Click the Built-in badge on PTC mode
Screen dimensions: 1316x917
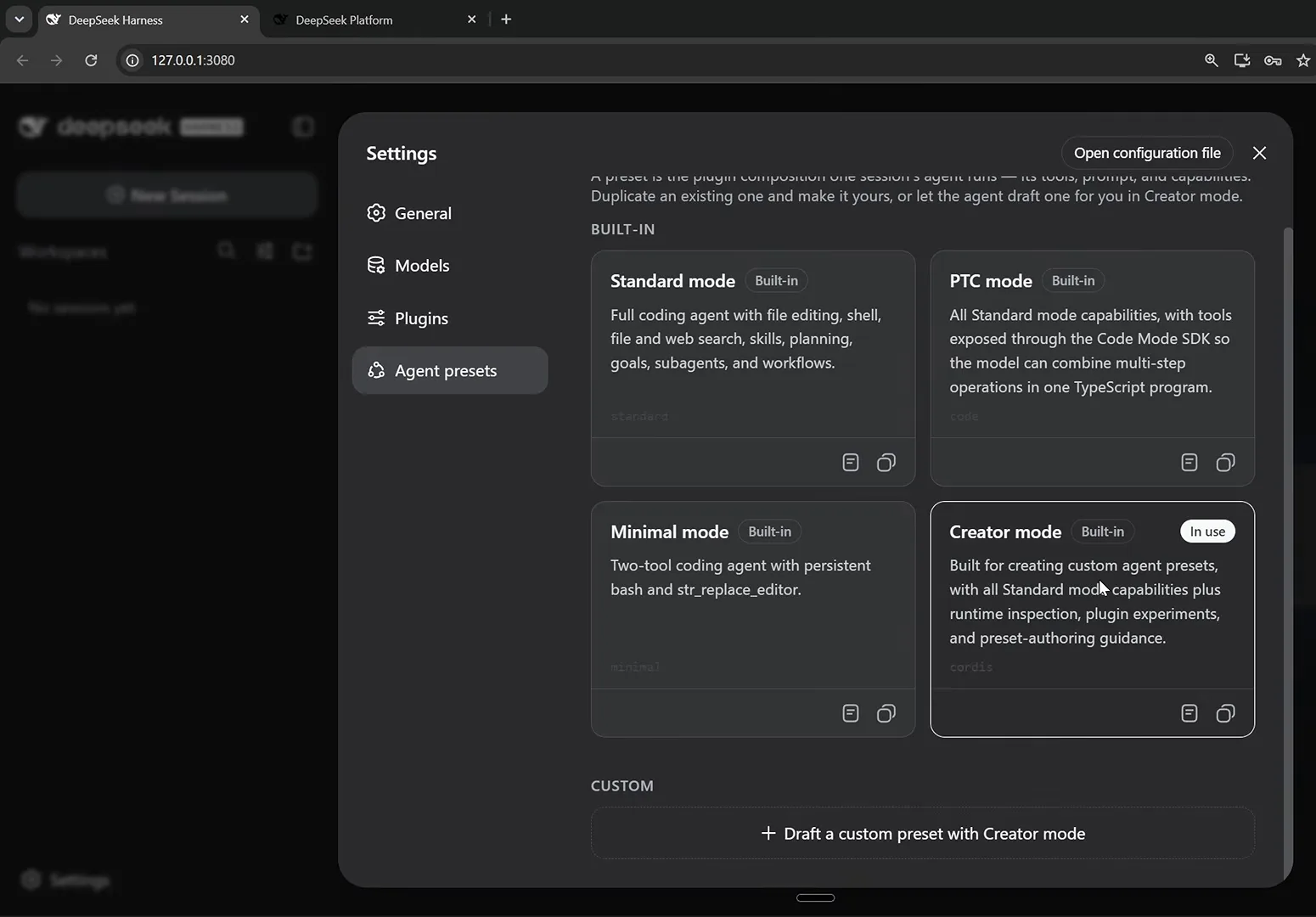pos(1073,281)
